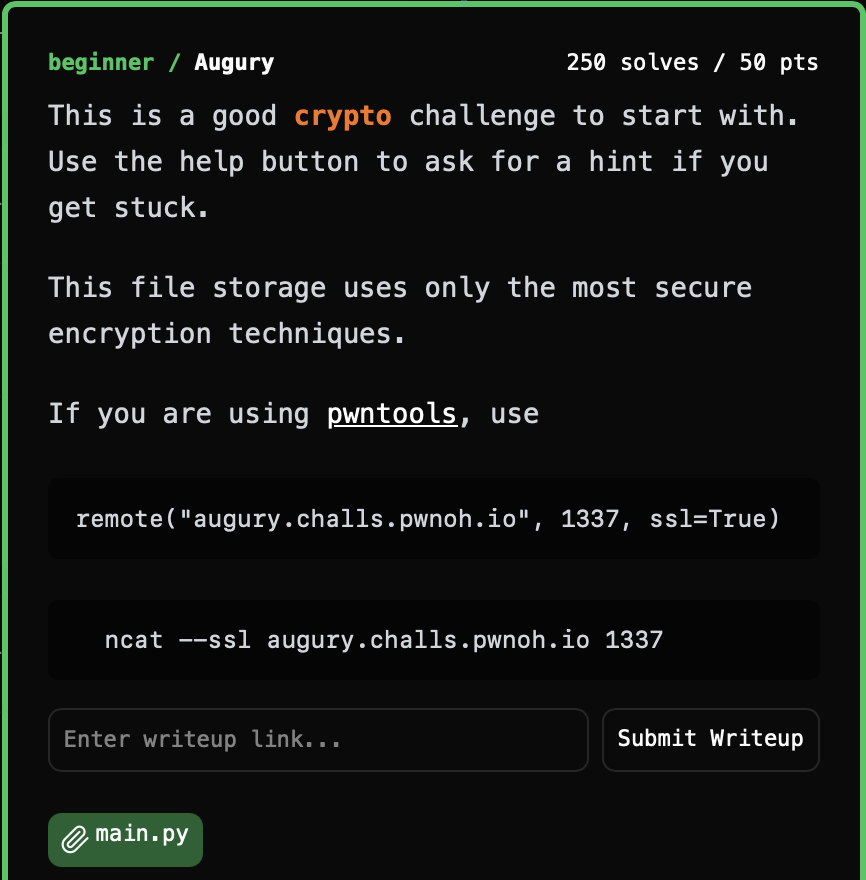
Task: Click the hostname inside the remote() snippet
Action: [358, 519]
